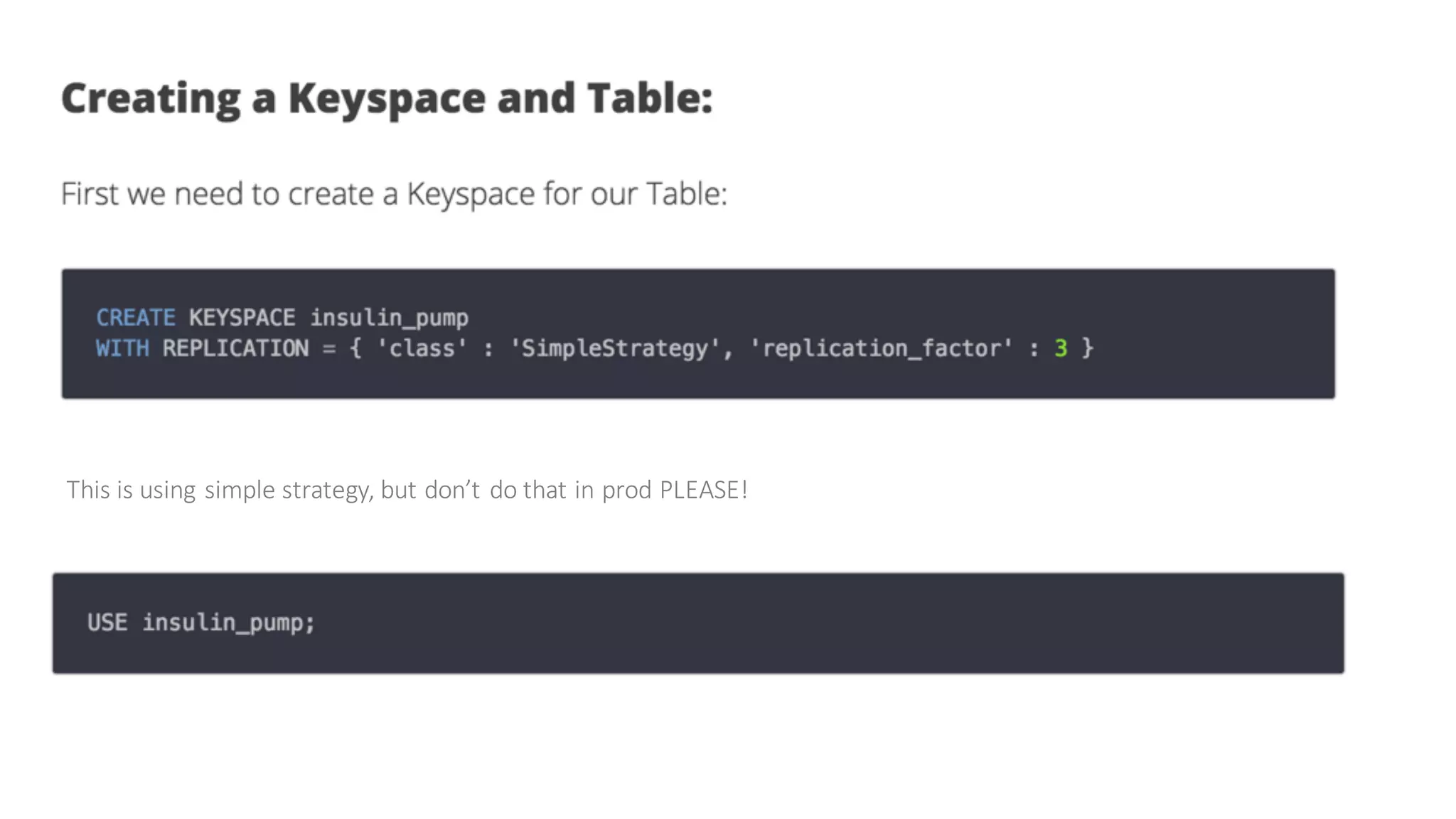Image resolution: width=1456 pixels, height=819 pixels.
Task: Click 'insulin_pump' in the CREATE KEYSPACE line
Action: [389, 317]
